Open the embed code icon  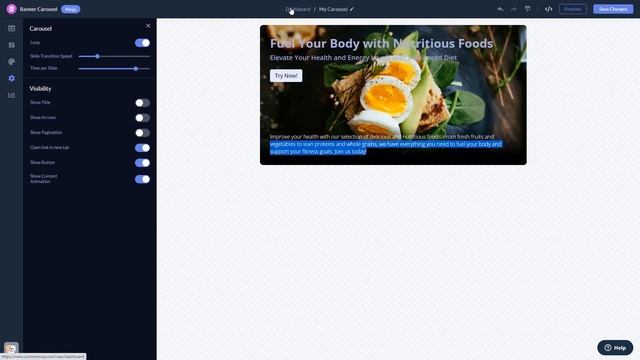coord(549,9)
